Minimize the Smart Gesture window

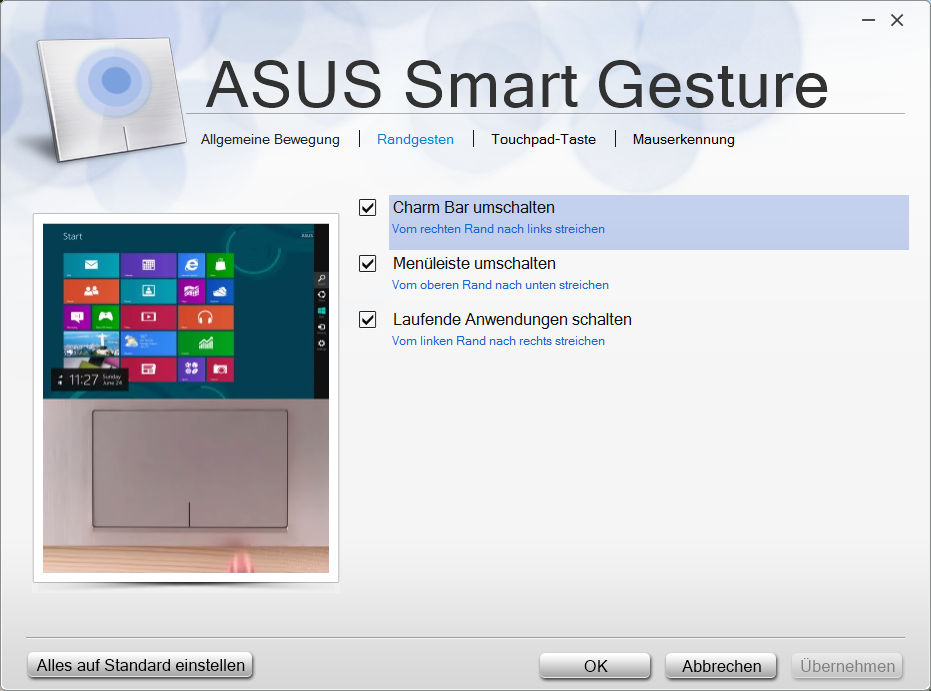click(869, 20)
